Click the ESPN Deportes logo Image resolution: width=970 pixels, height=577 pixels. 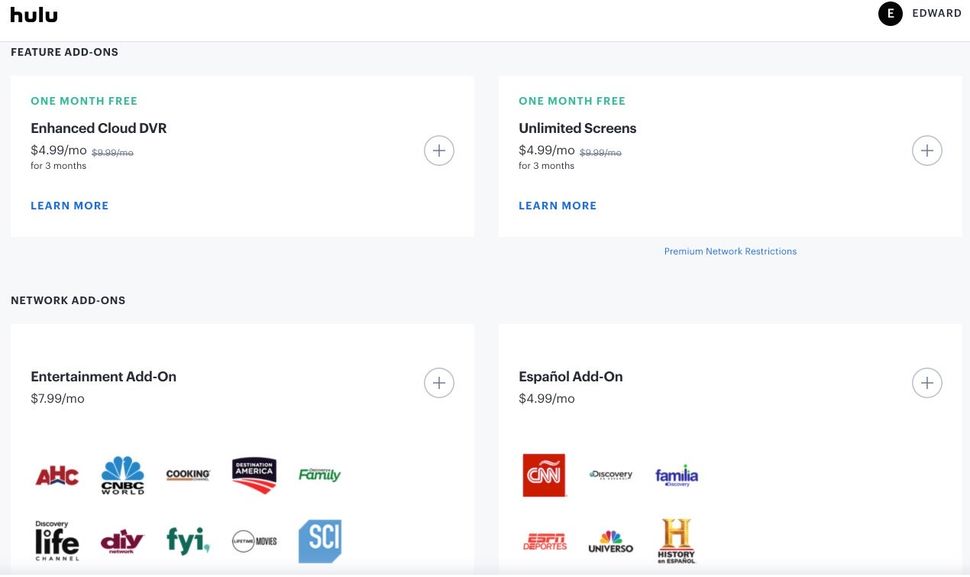tap(545, 541)
